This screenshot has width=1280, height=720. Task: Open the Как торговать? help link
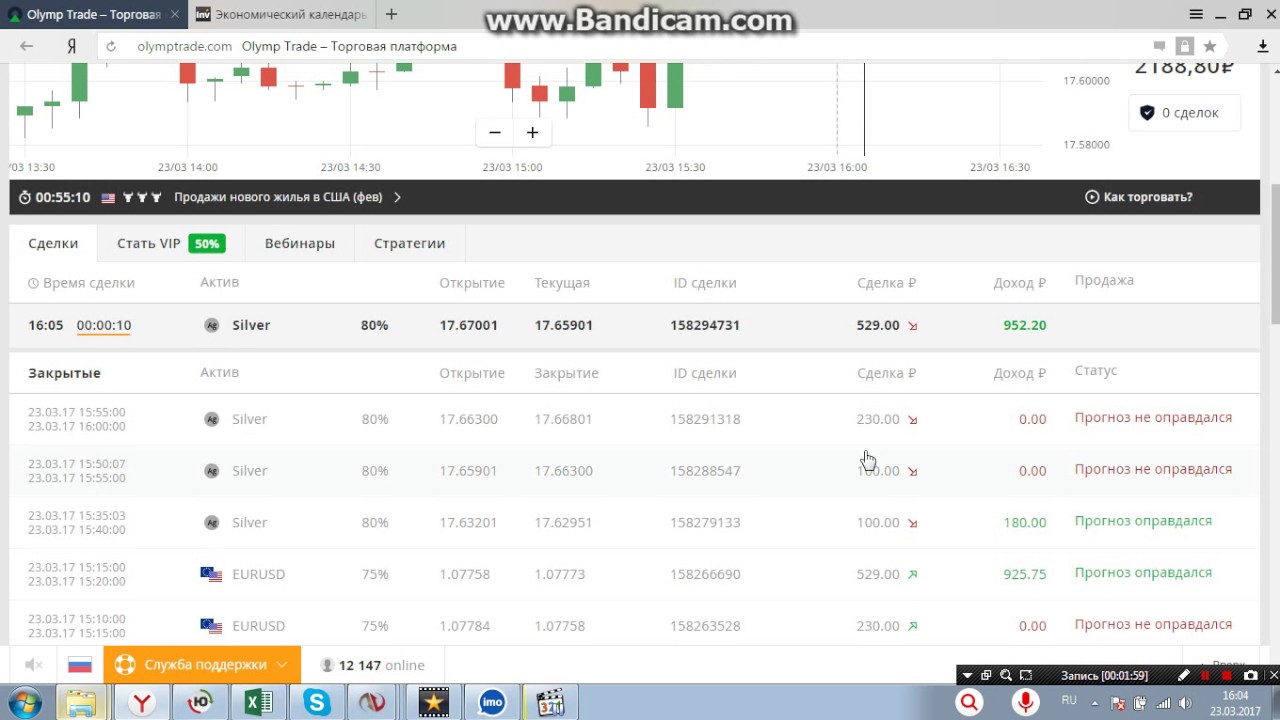point(1139,197)
